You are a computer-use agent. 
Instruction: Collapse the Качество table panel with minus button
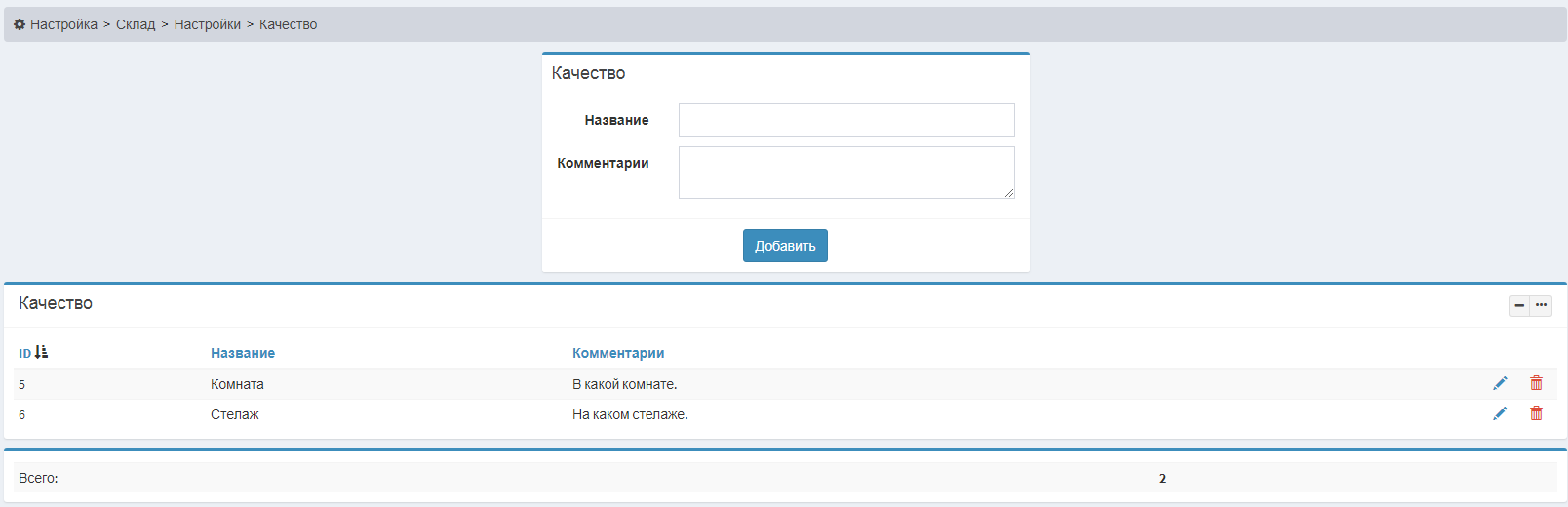click(x=1519, y=305)
